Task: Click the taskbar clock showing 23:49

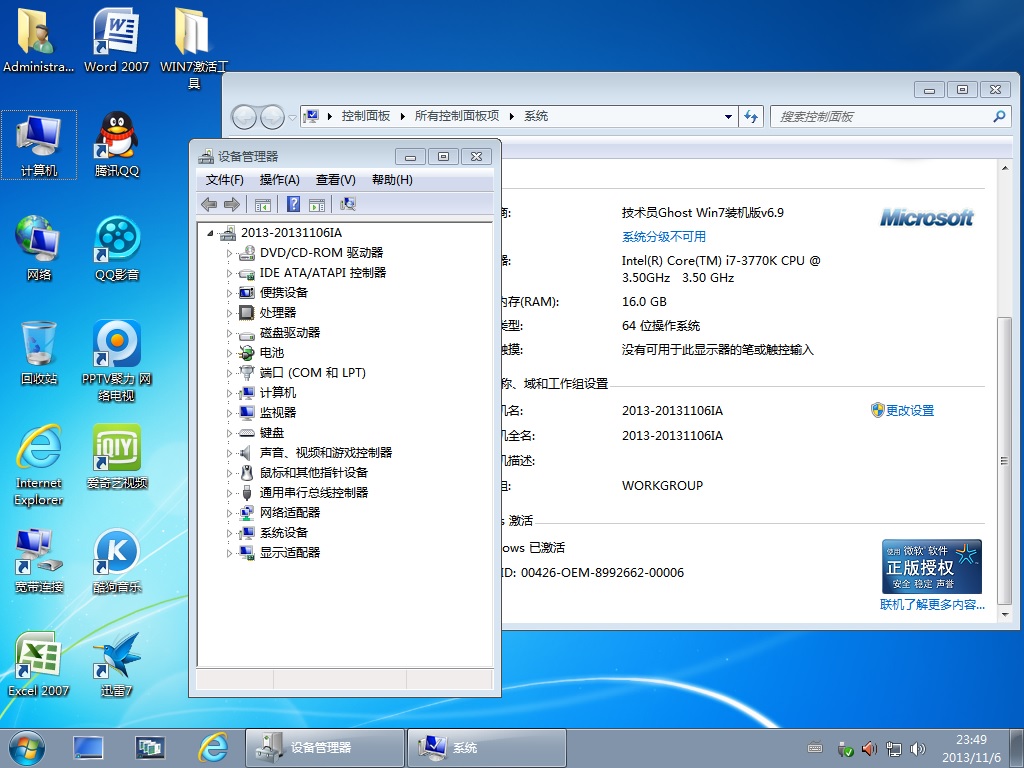Action: [x=971, y=748]
